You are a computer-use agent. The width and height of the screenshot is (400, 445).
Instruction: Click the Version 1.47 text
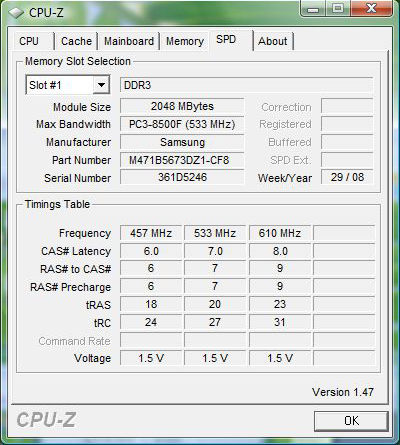343,392
